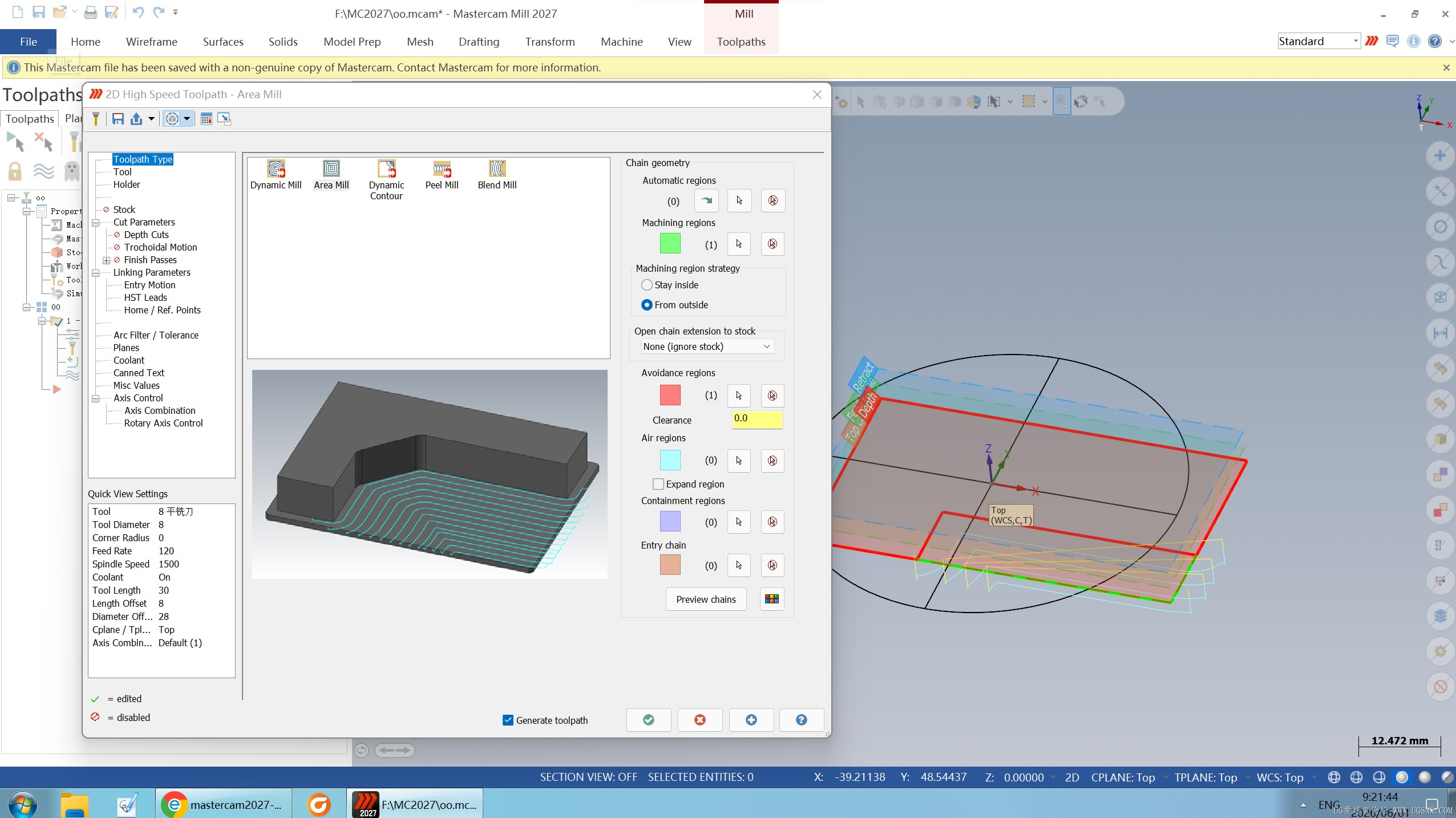This screenshot has height=818, width=1456.
Task: Clear air regions selection icon
Action: (773, 461)
